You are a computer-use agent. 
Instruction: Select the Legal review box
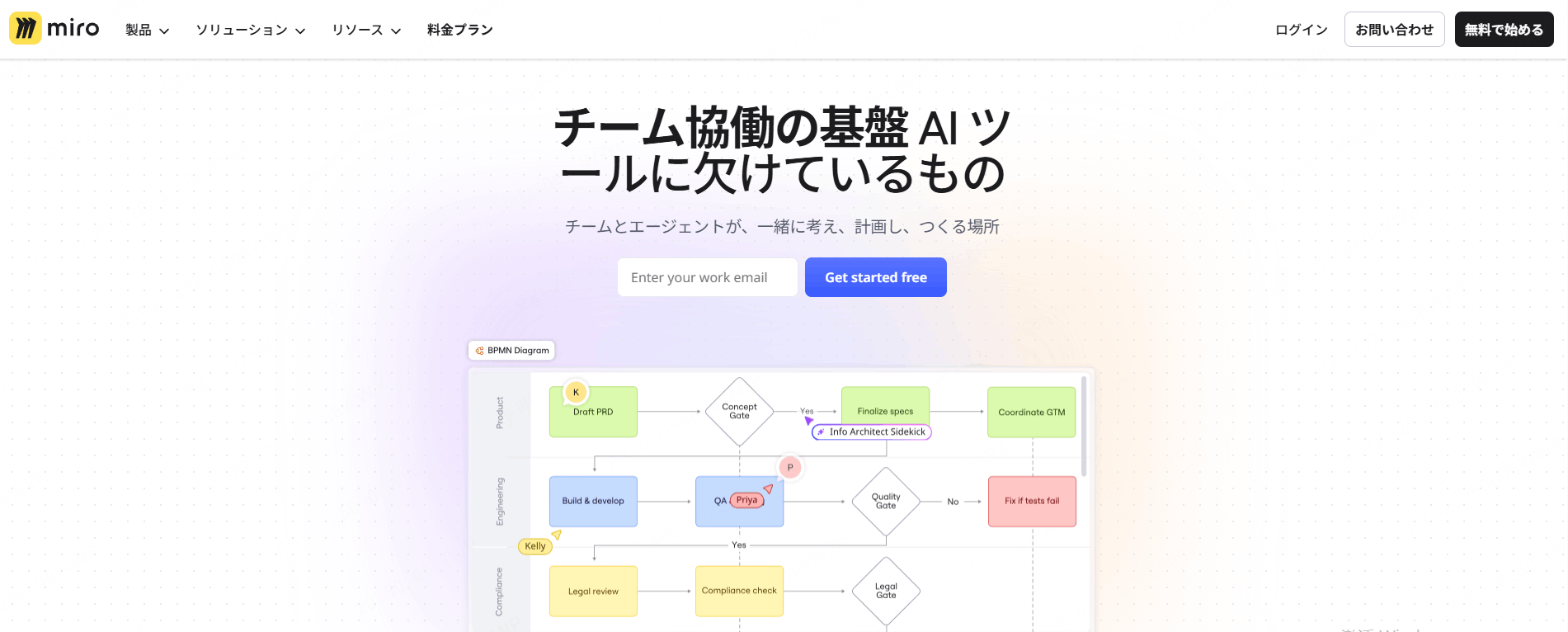(593, 591)
